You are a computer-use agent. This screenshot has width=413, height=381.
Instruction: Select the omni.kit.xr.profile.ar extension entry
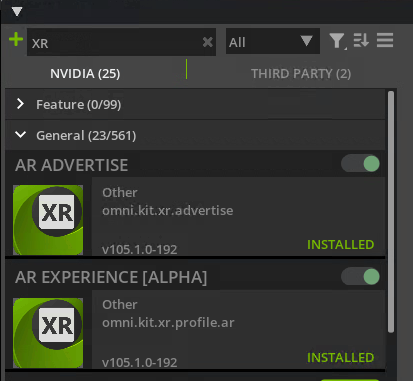tap(239, 329)
